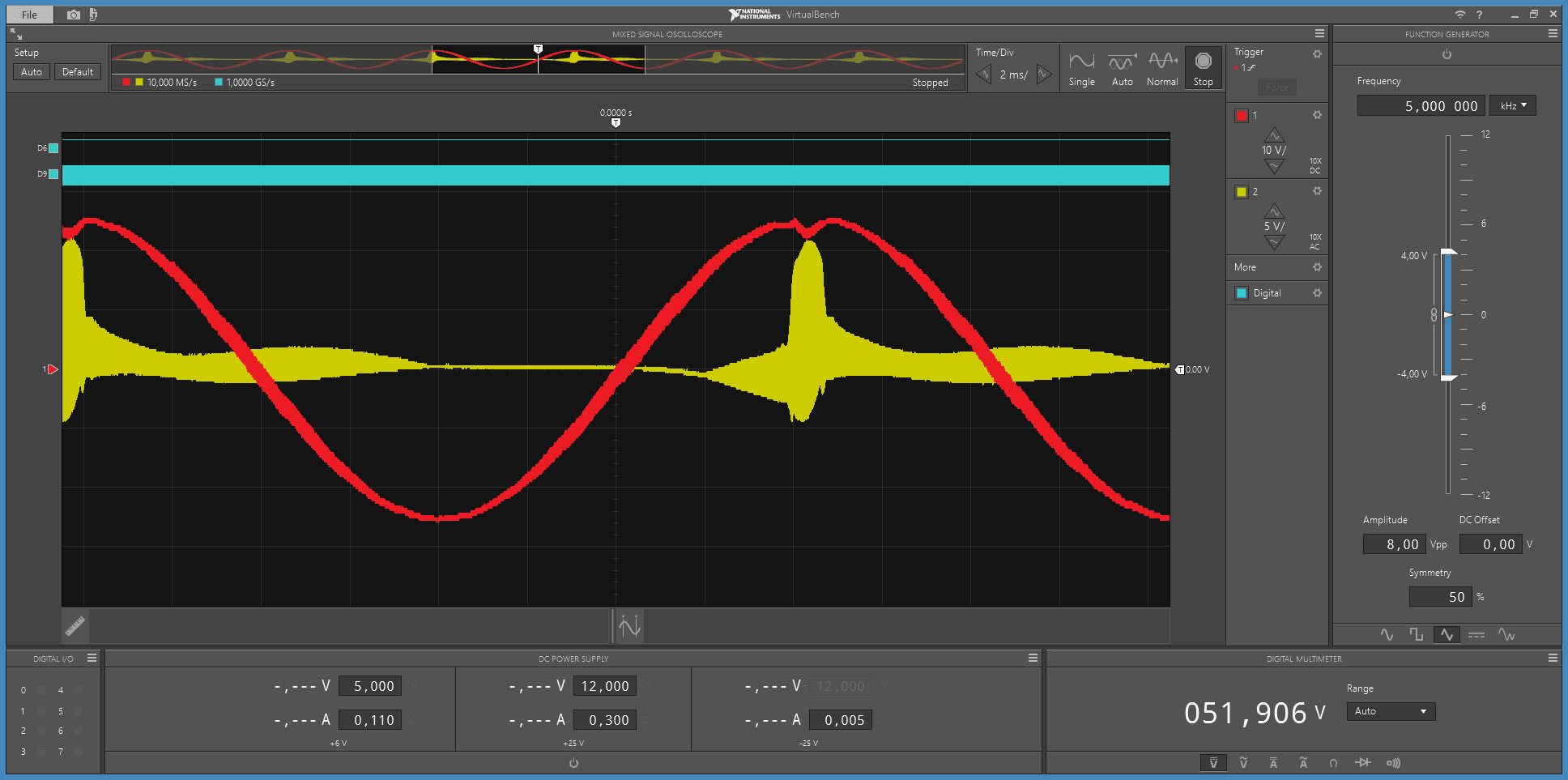Toggle digital I/O line 0
The image size is (1568, 780).
41,690
